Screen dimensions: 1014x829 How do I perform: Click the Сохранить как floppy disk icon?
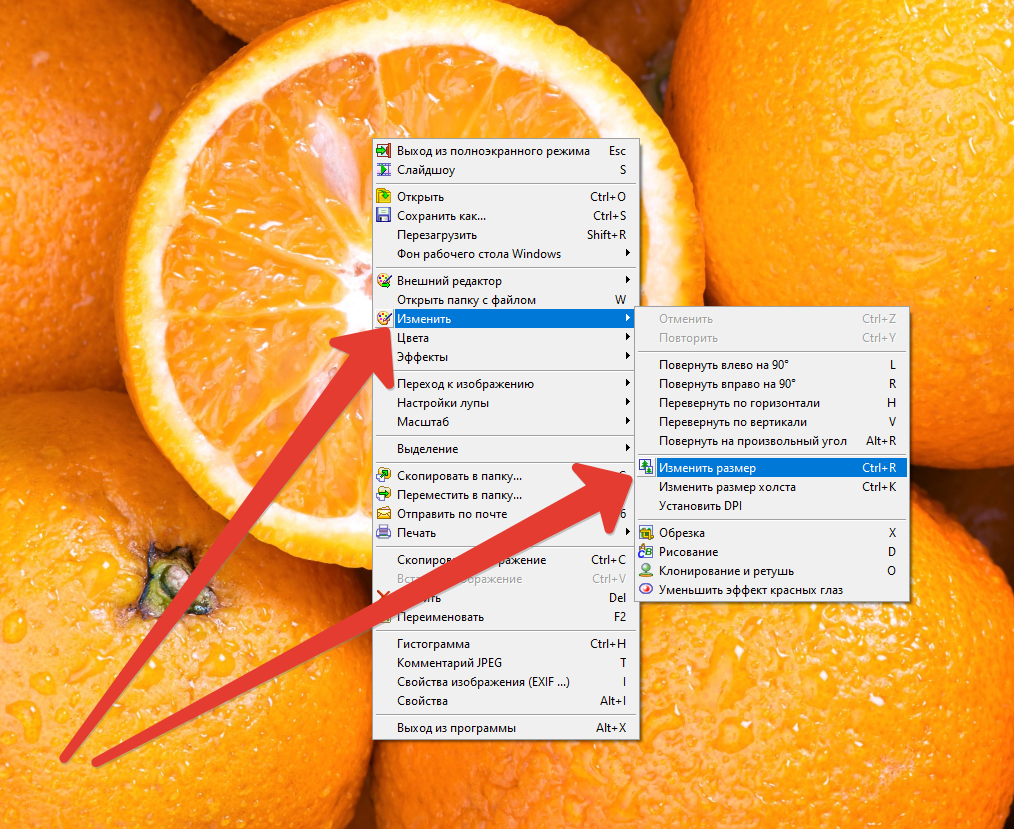(383, 215)
